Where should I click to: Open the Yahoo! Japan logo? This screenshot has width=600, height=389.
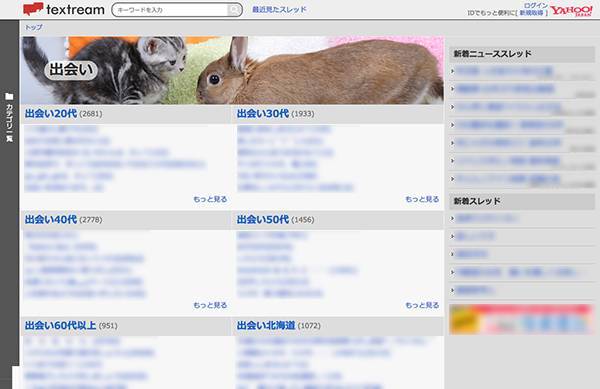(x=571, y=11)
